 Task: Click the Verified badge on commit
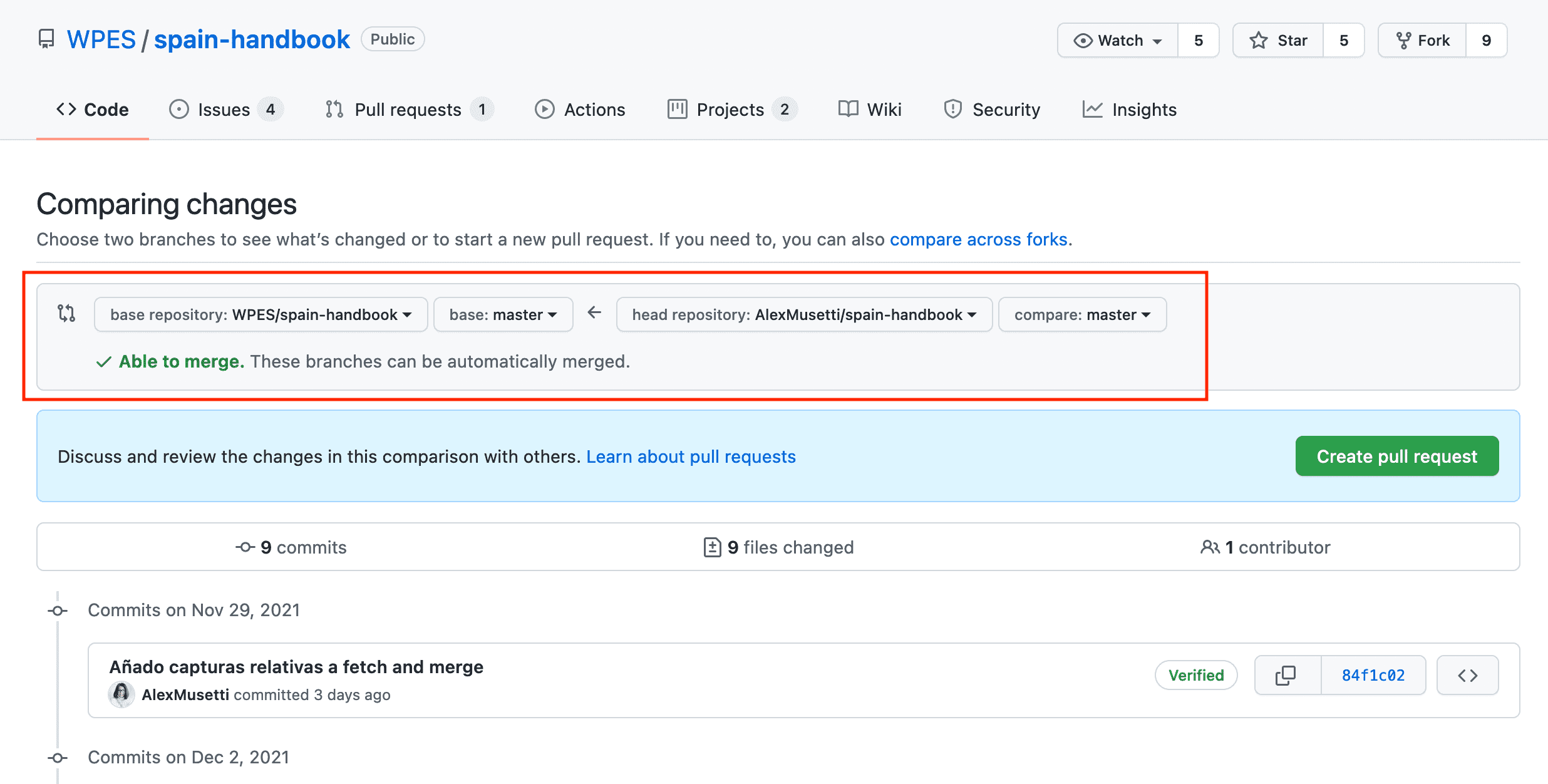point(1195,675)
